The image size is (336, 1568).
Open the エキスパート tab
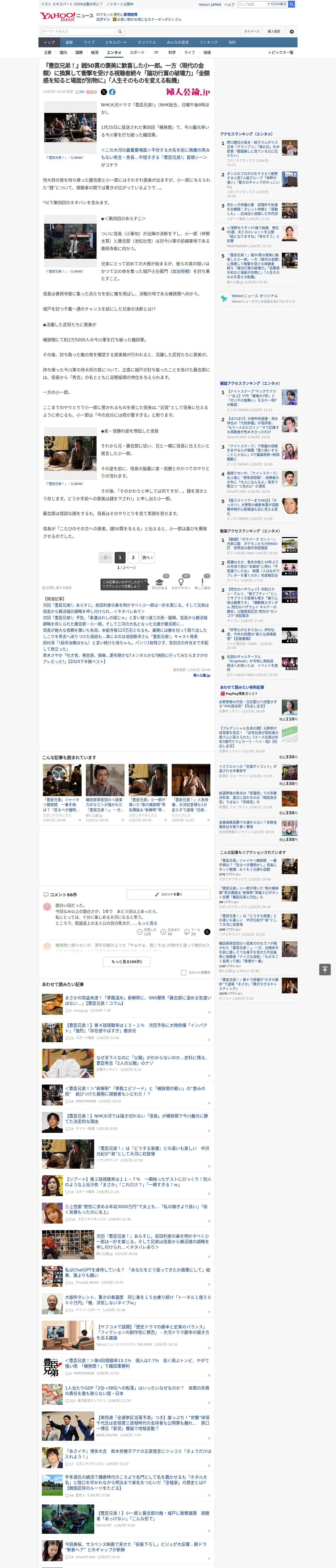tap(116, 42)
